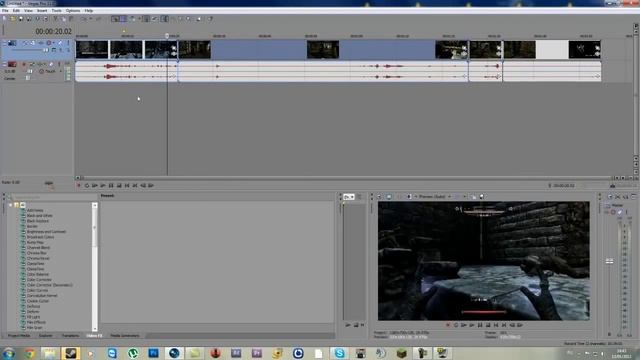Click the Open project toolbar icon
This screenshot has width=640, height=360.
click(x=13, y=19)
